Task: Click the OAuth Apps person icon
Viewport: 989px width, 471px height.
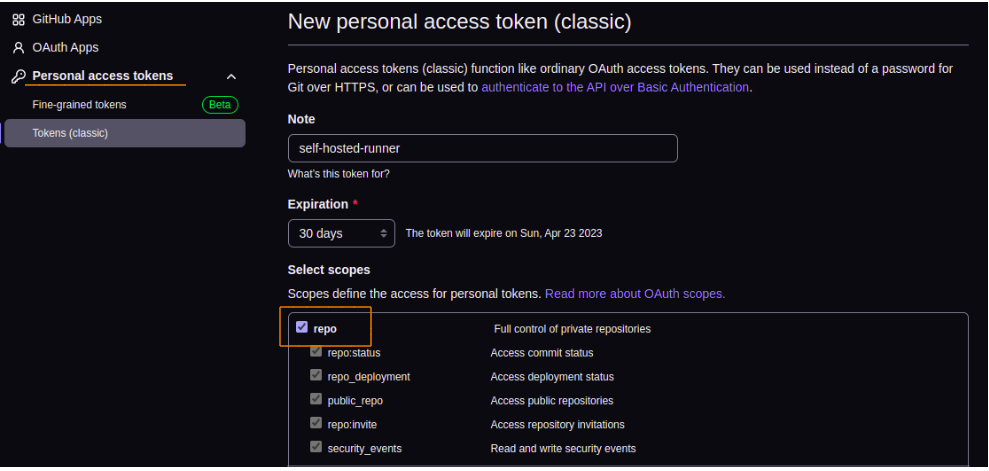Action: coord(18,47)
